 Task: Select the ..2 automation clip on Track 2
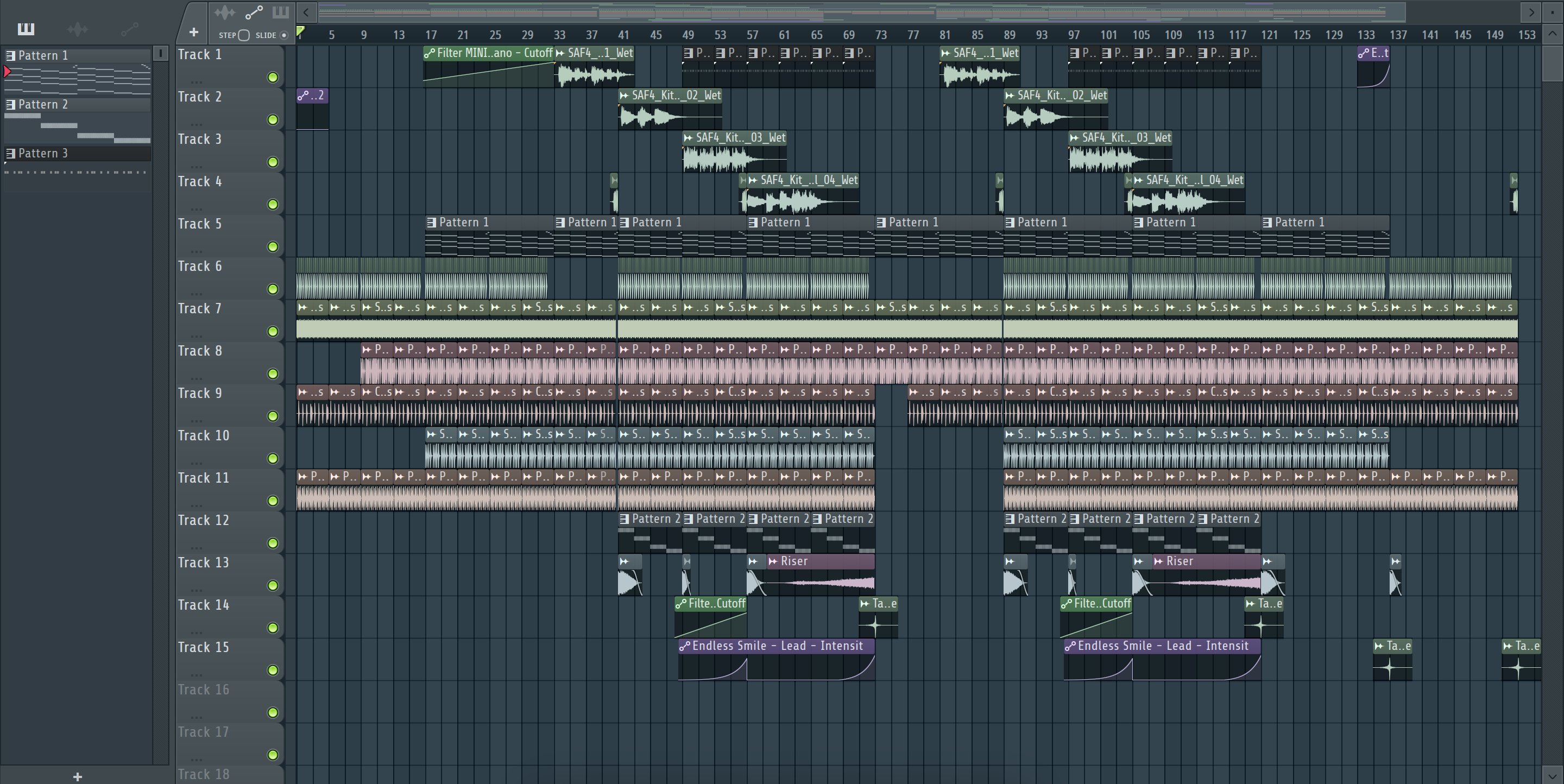(x=312, y=109)
